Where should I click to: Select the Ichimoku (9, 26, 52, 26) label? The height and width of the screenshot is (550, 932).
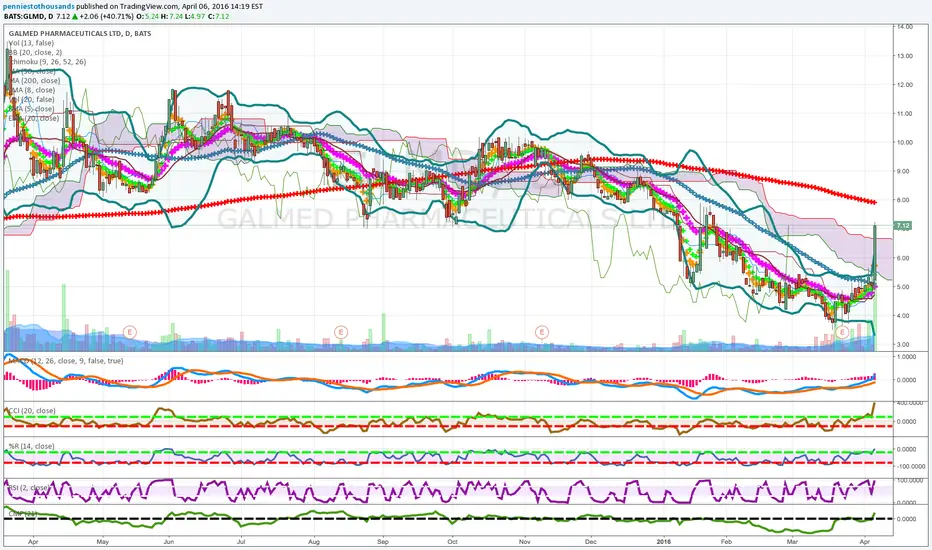(x=48, y=62)
